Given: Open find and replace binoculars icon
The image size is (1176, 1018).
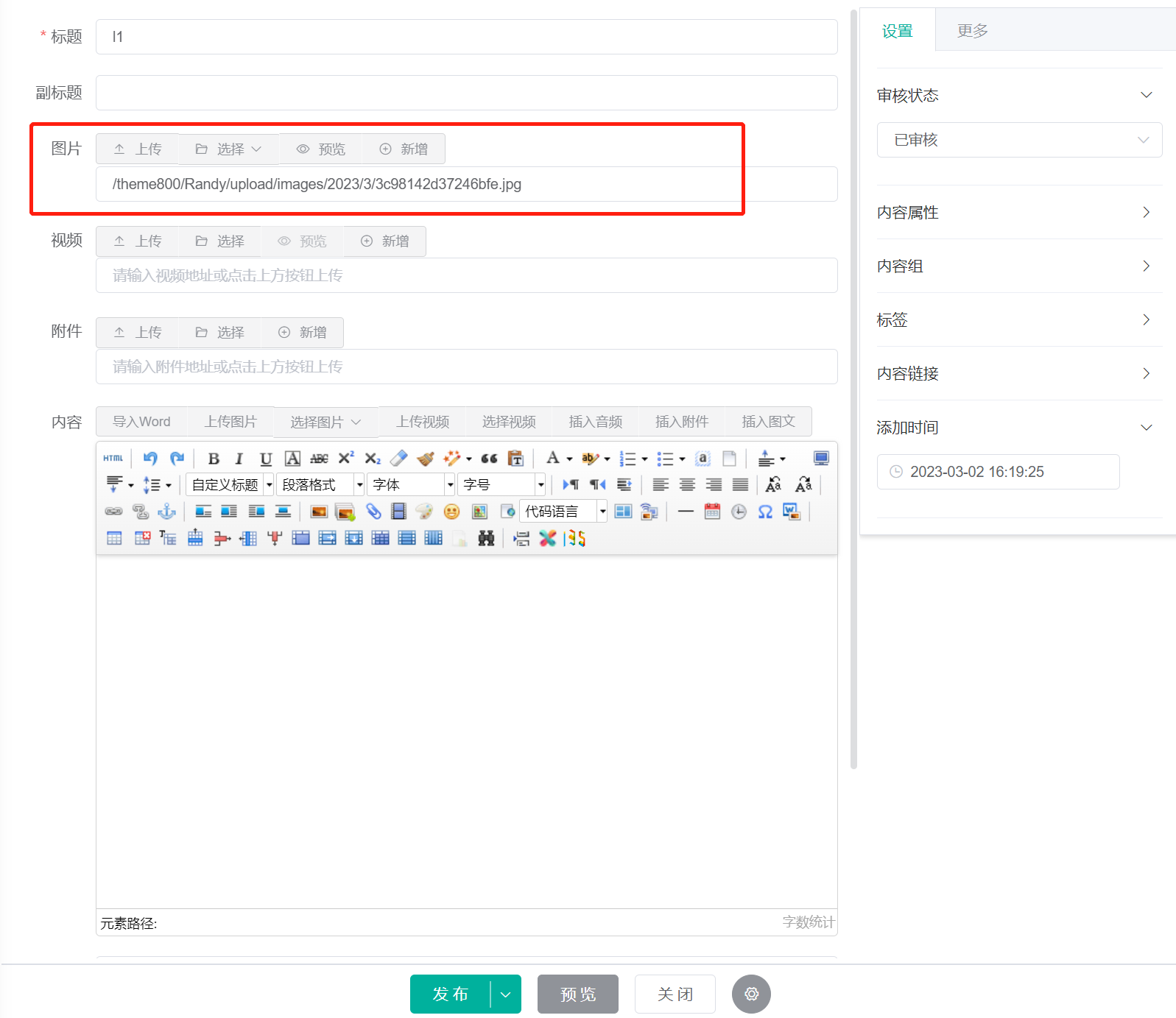Looking at the screenshot, I should coord(486,539).
